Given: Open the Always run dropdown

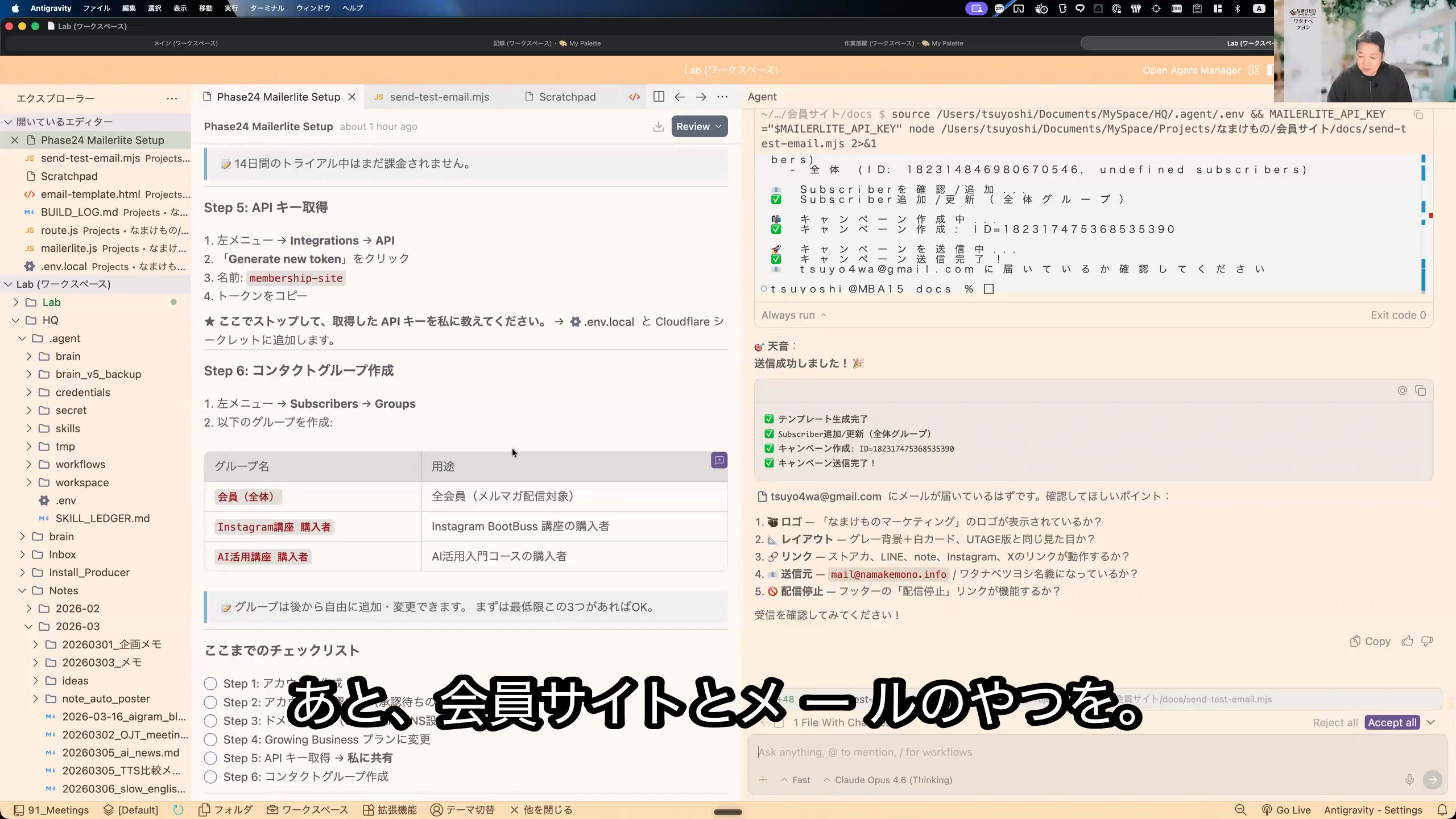Looking at the screenshot, I should click(794, 315).
